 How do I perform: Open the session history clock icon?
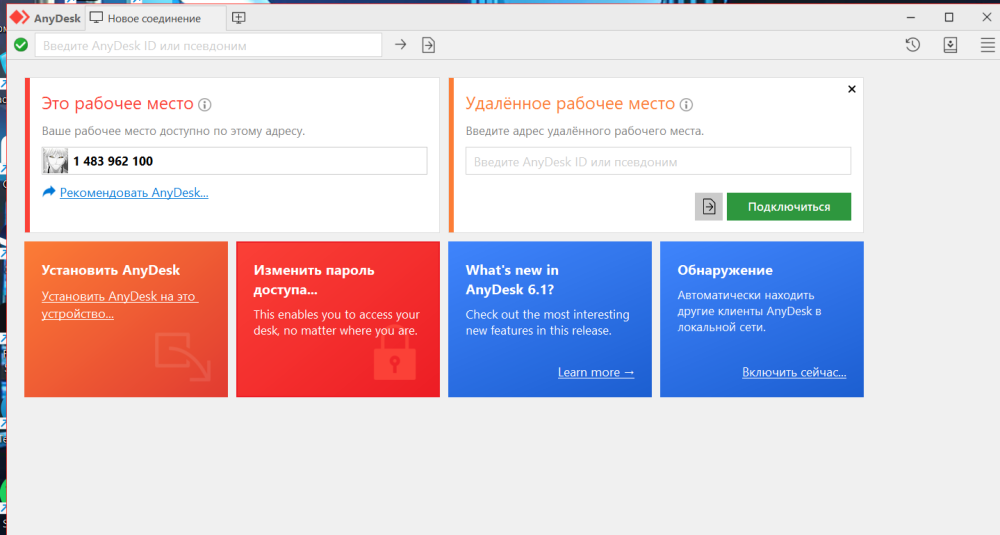(913, 45)
